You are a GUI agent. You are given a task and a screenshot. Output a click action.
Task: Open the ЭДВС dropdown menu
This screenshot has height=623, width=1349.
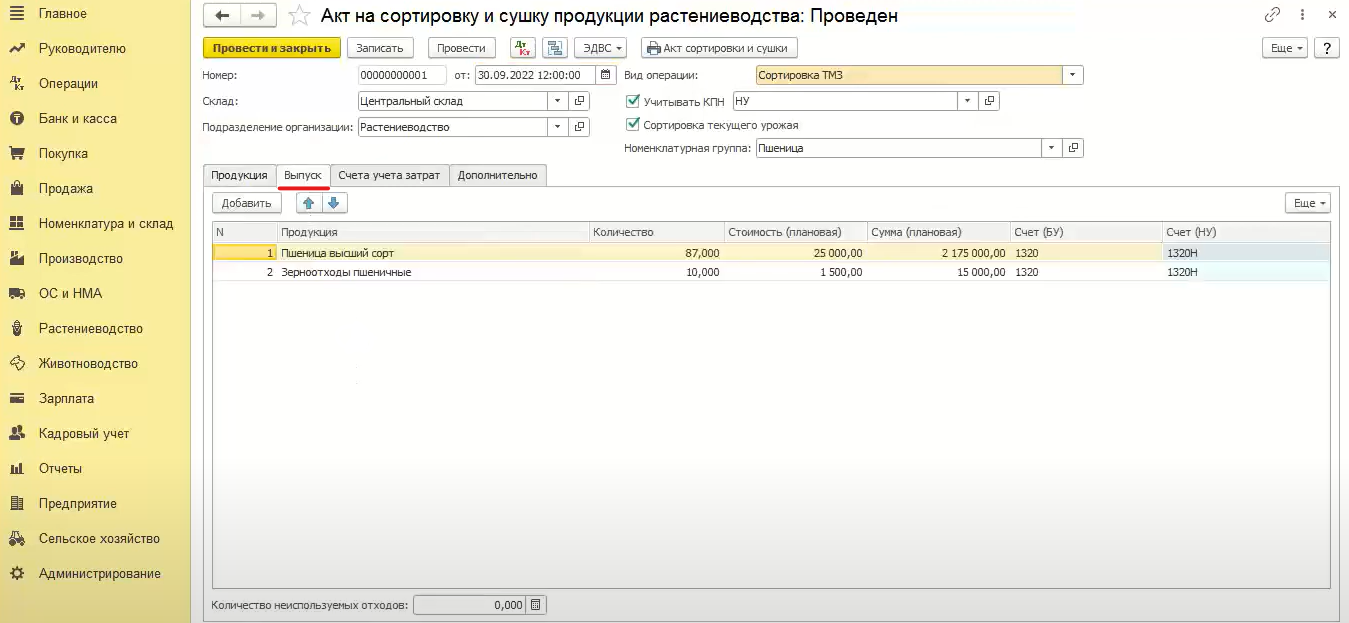coord(600,48)
